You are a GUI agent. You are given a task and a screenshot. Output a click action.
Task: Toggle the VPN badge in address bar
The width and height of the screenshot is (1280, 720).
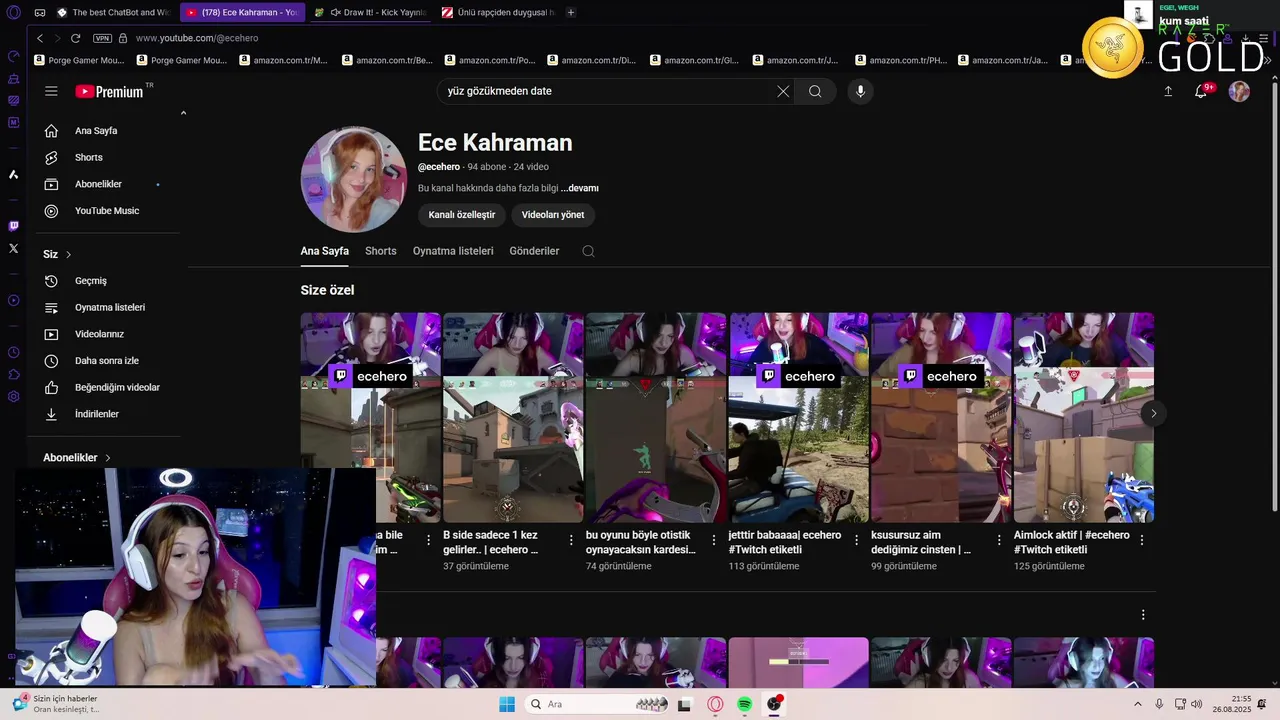click(102, 38)
